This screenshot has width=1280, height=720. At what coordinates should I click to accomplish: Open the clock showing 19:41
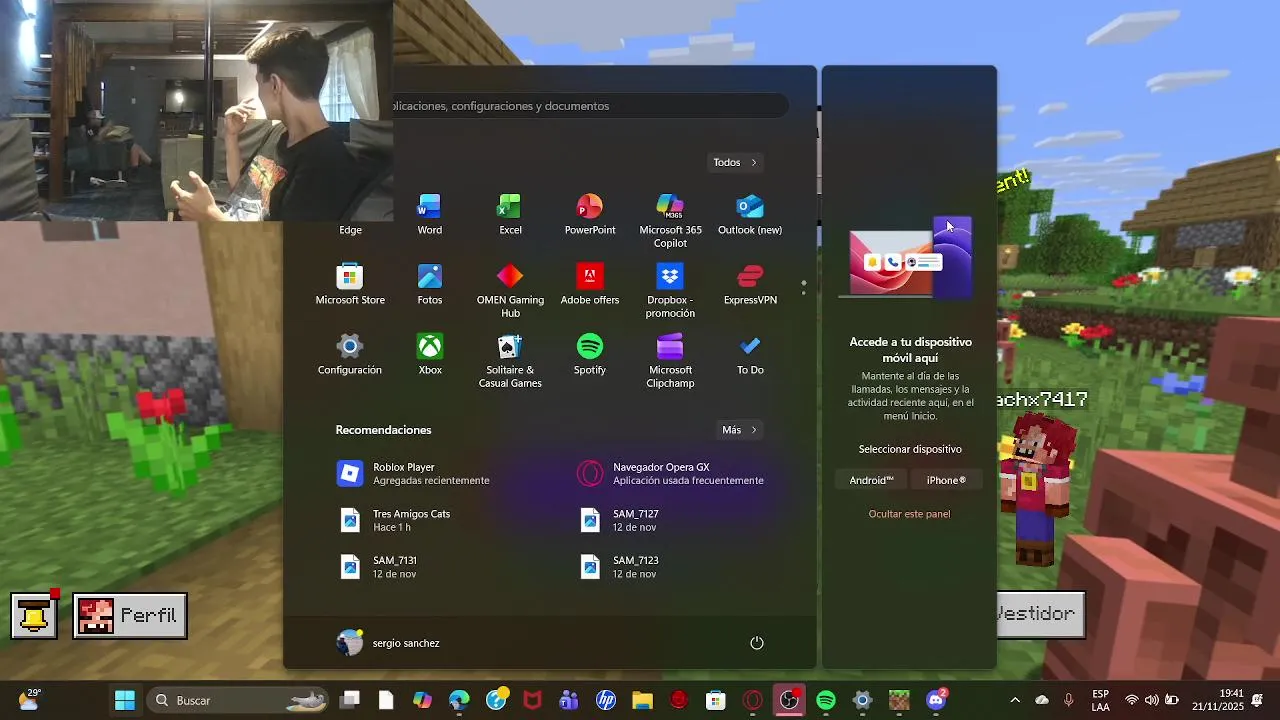click(x=1218, y=700)
